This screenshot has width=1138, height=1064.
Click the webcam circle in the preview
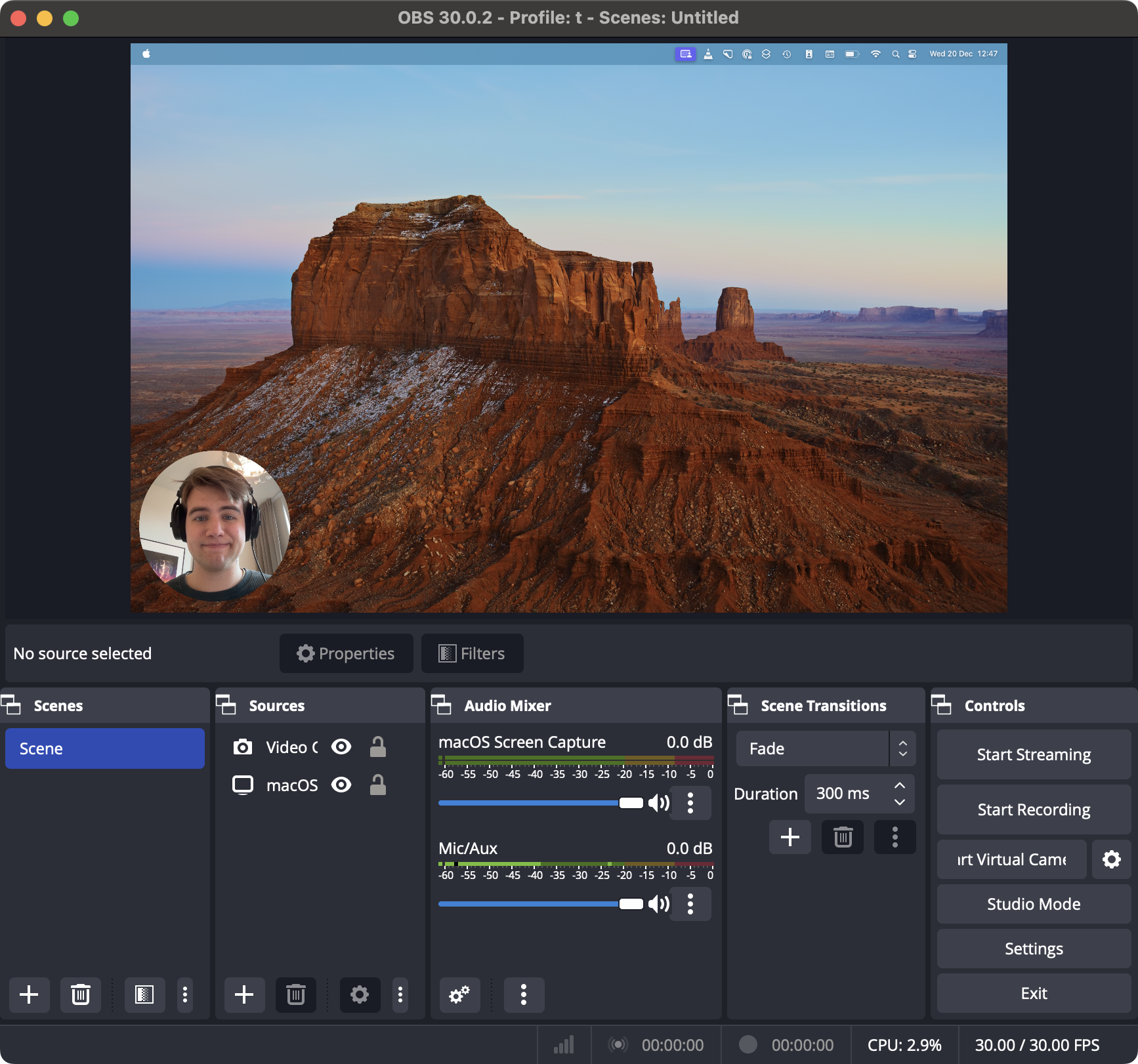[215, 525]
